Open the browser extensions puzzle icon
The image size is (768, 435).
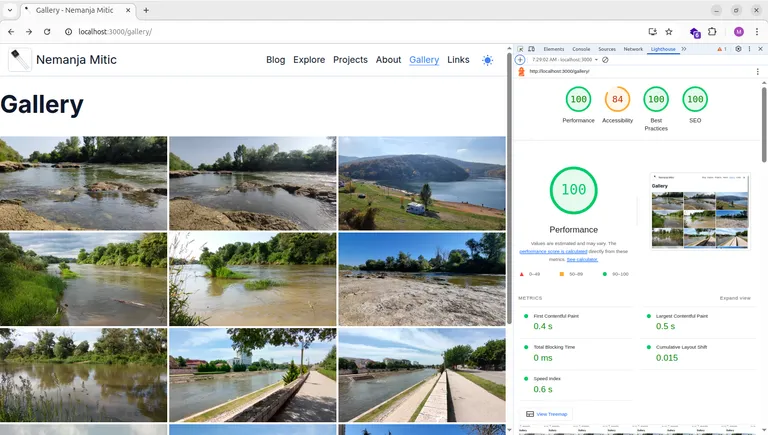pos(712,32)
